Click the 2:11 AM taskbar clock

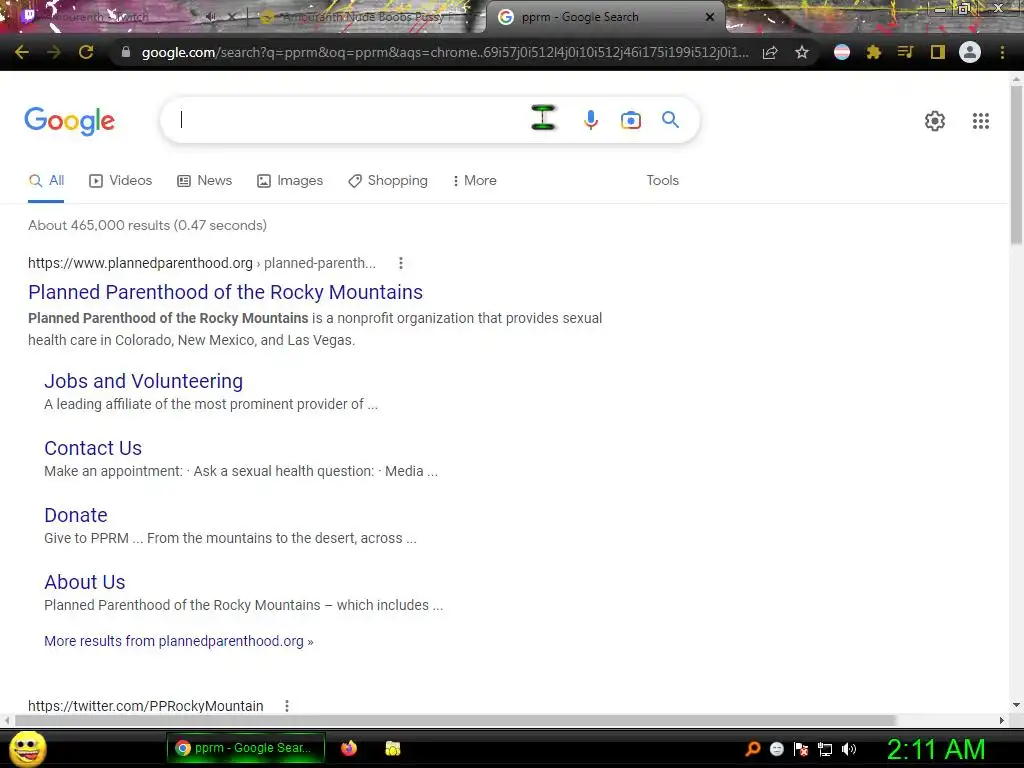(936, 750)
